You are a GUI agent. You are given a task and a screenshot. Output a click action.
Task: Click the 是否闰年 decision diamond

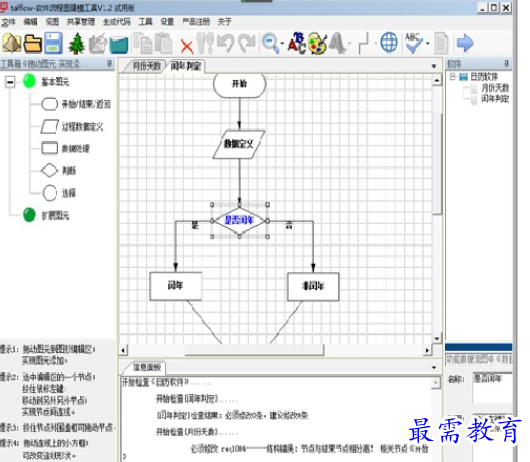point(239,221)
